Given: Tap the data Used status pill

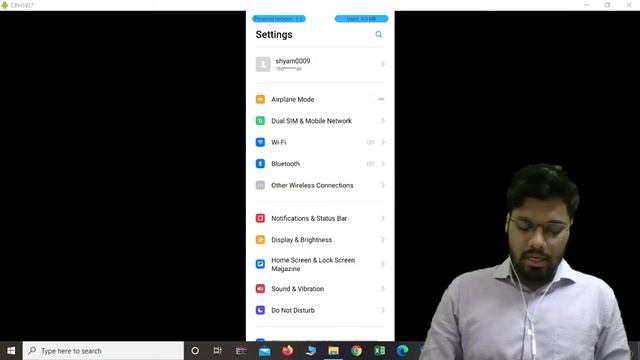Looking at the screenshot, I should [x=362, y=19].
